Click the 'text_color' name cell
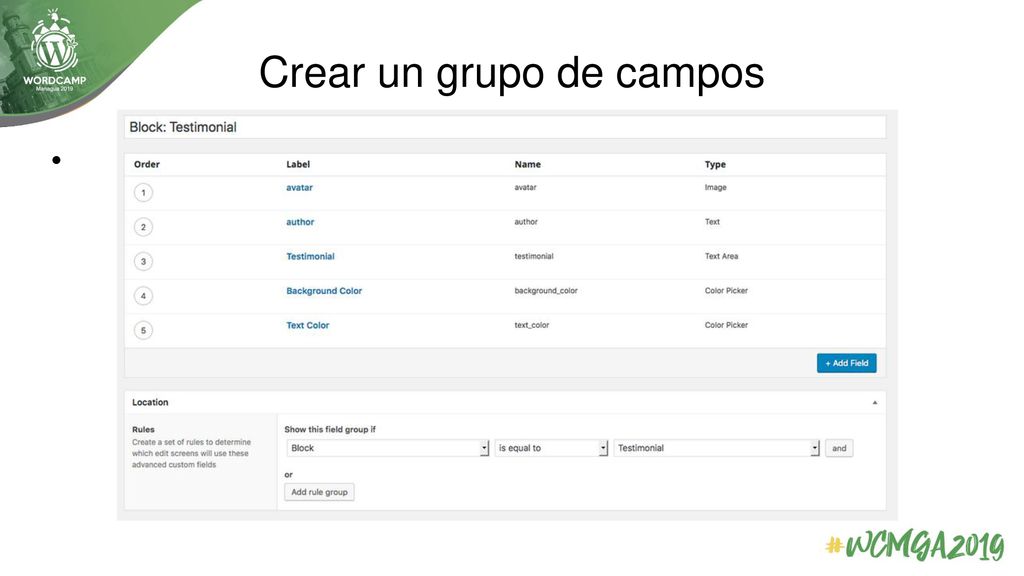Screen dimensions: 1024x576 coord(532,325)
